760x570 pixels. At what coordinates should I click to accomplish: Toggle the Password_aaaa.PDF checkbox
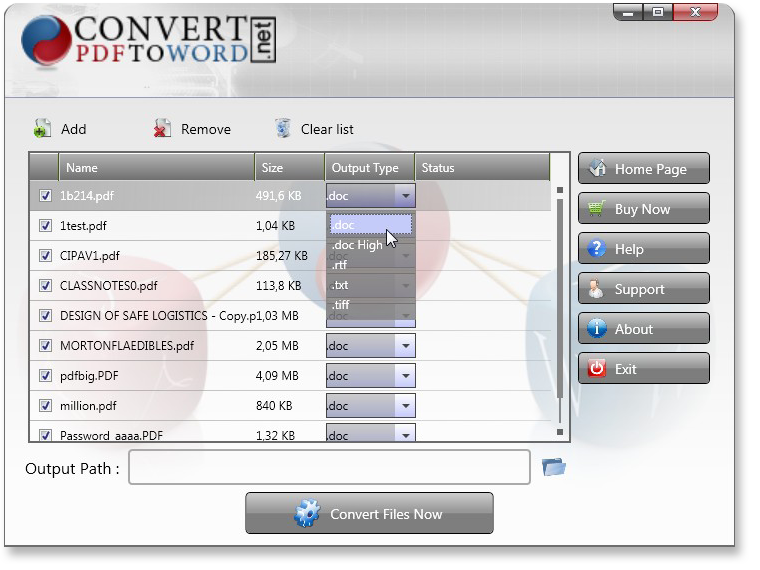(x=46, y=435)
